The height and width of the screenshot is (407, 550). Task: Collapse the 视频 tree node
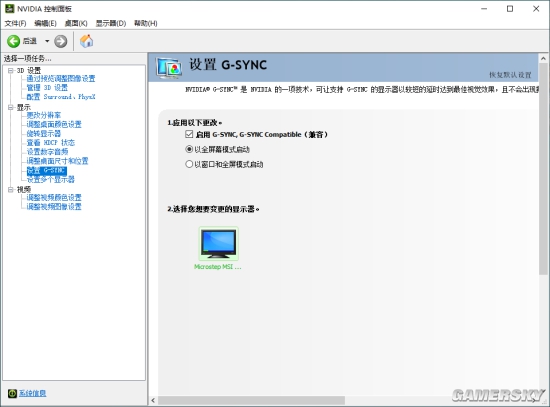11,189
